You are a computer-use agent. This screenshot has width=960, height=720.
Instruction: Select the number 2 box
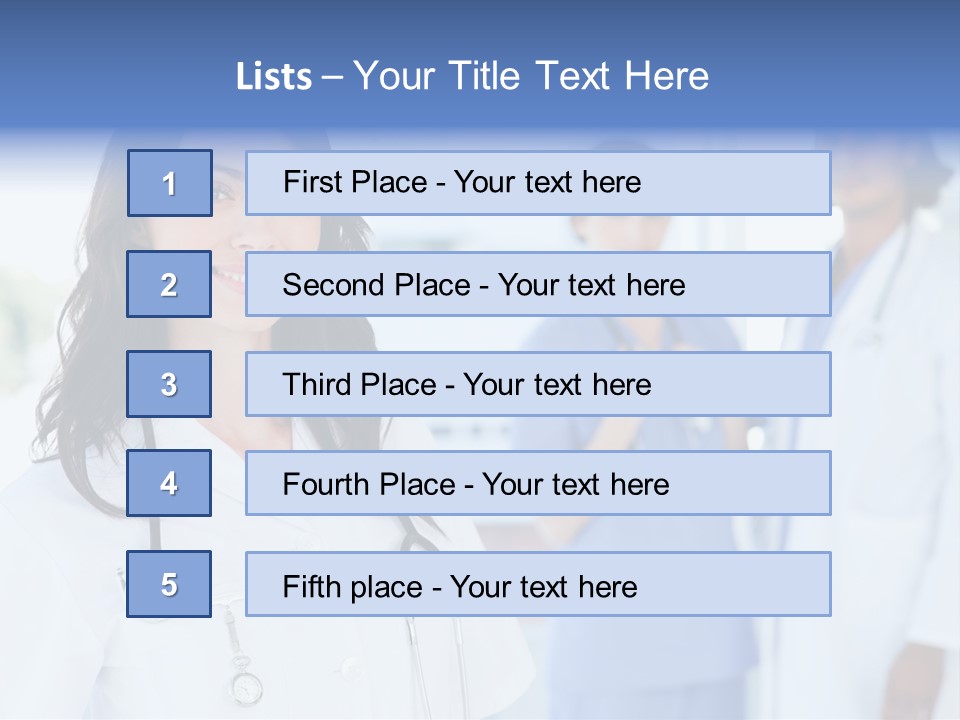click(169, 284)
